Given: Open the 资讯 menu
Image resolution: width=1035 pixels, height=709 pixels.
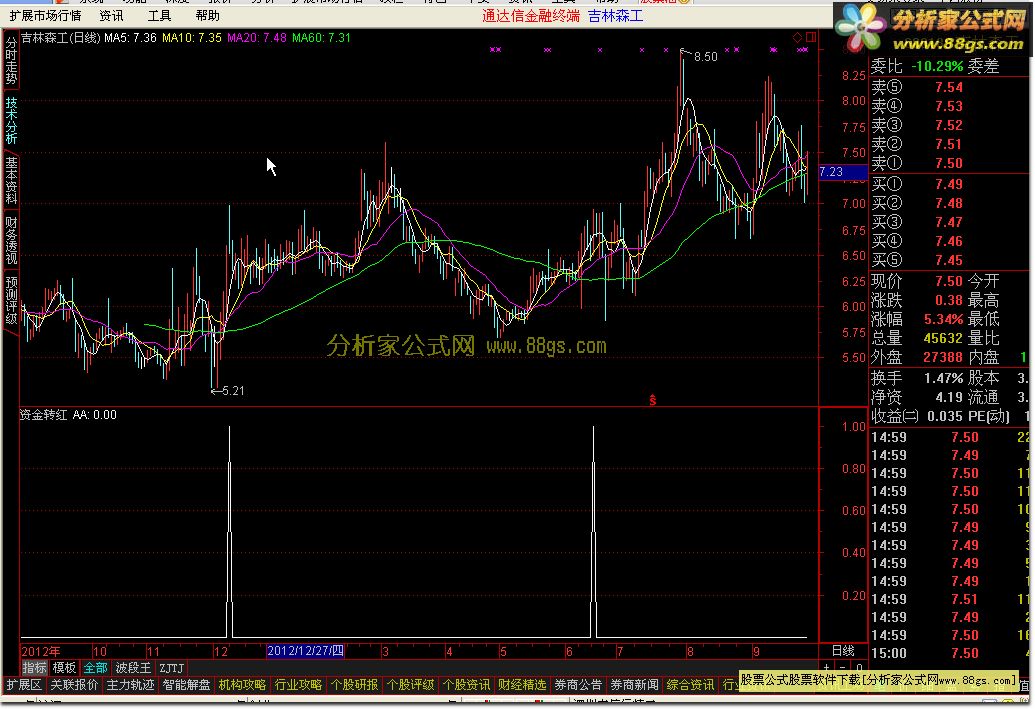Looking at the screenshot, I should (x=112, y=15).
